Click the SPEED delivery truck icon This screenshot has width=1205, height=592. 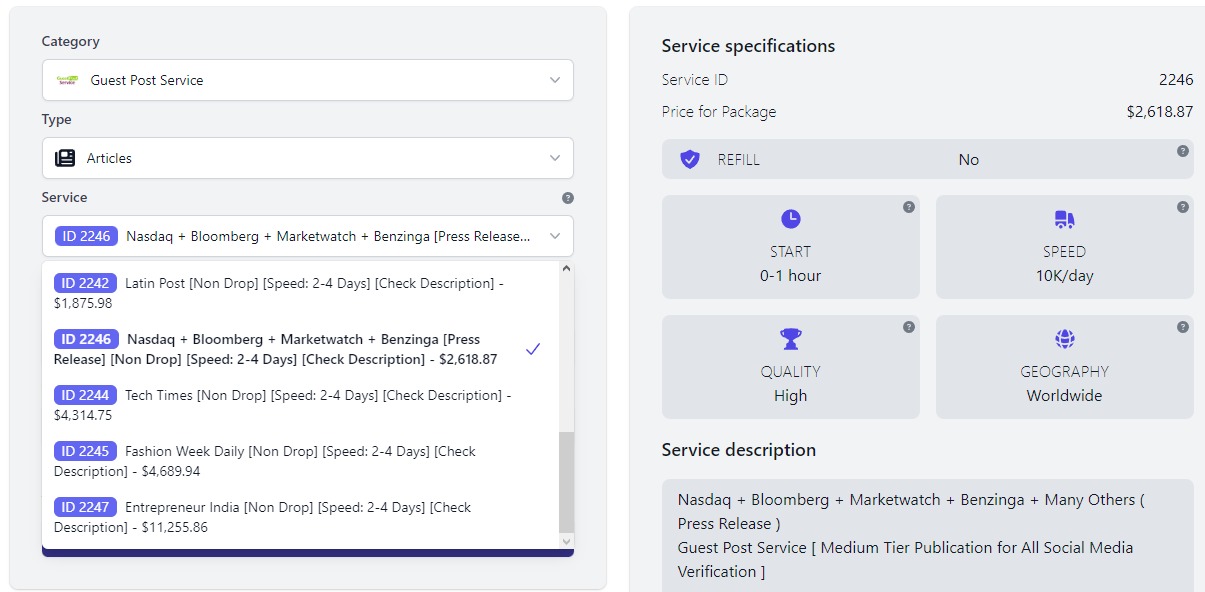1064,219
